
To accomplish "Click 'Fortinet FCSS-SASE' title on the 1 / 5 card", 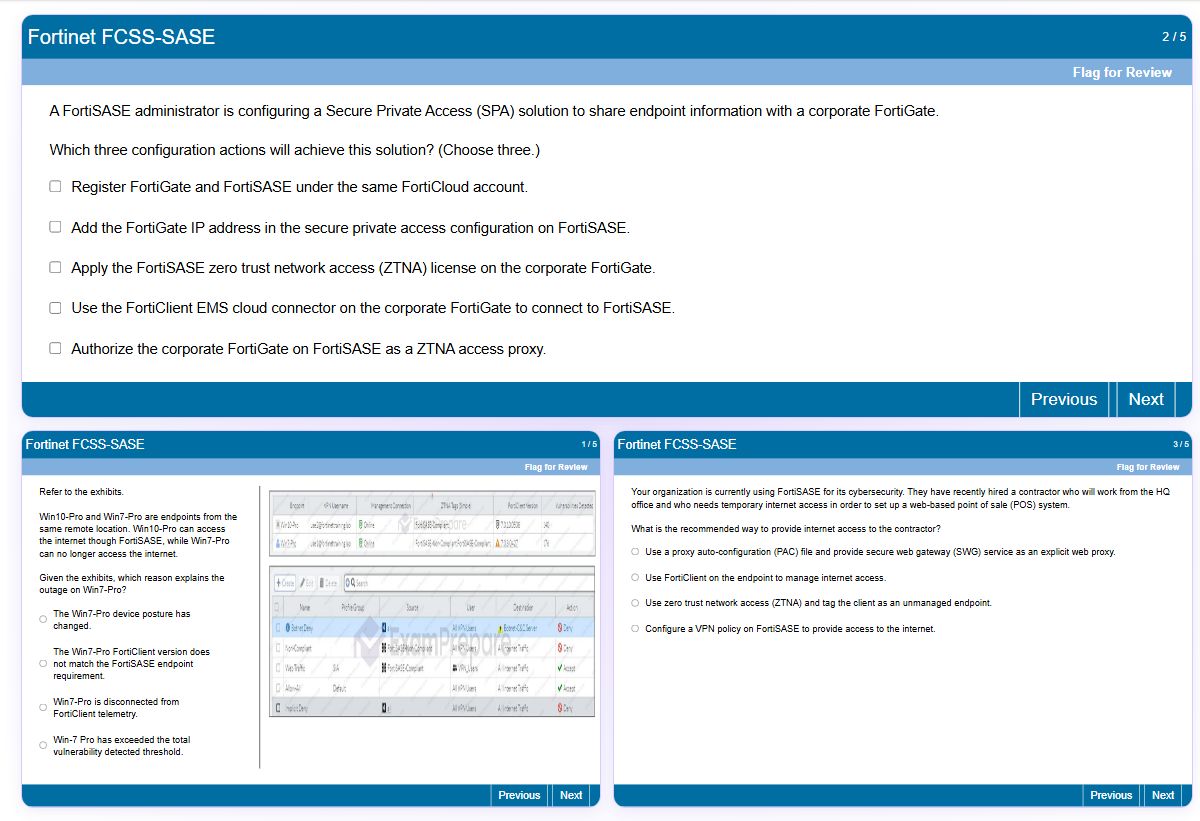I will tap(85, 444).
